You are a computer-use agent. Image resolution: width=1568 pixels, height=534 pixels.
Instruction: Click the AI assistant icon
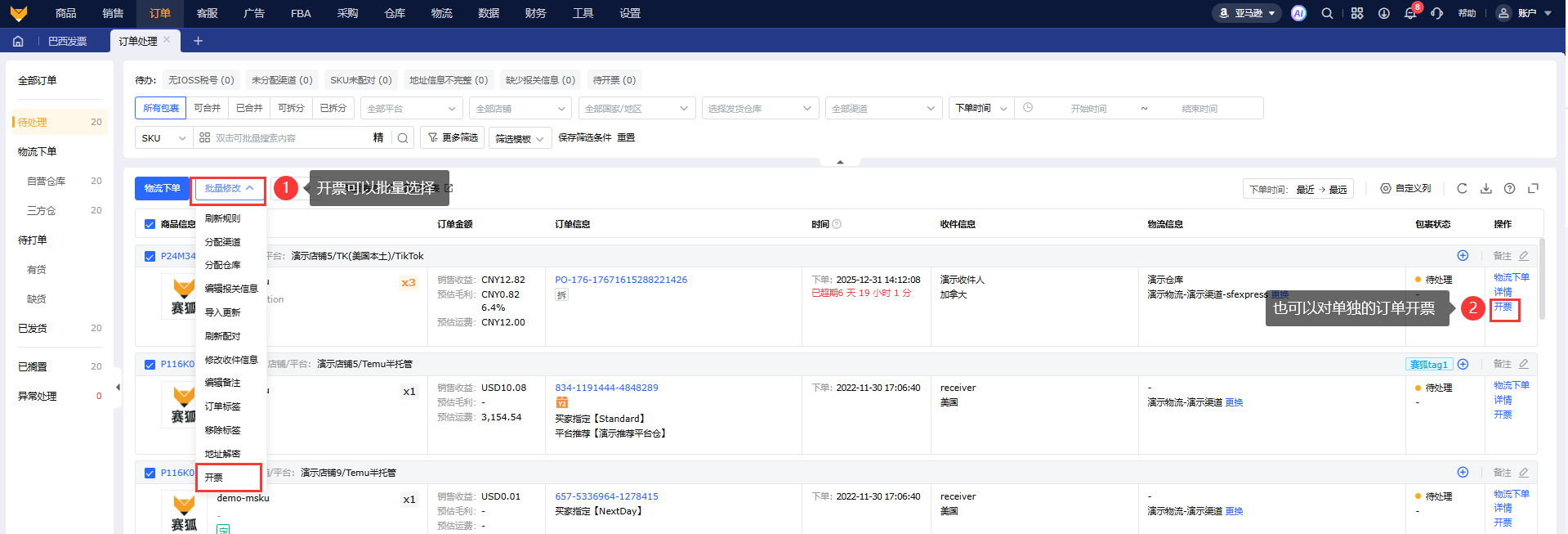[x=1298, y=13]
